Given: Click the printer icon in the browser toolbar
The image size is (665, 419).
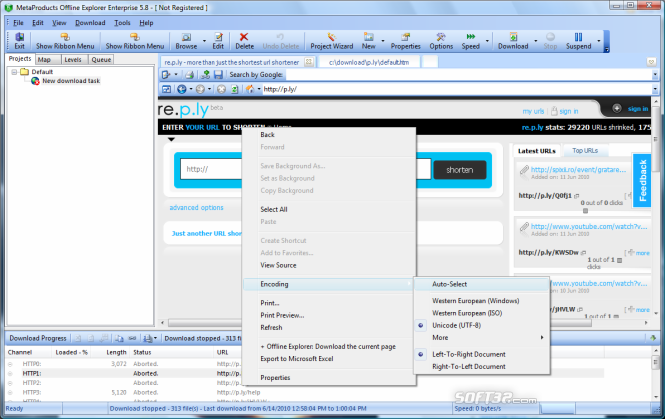Looking at the screenshot, I should (x=190, y=75).
